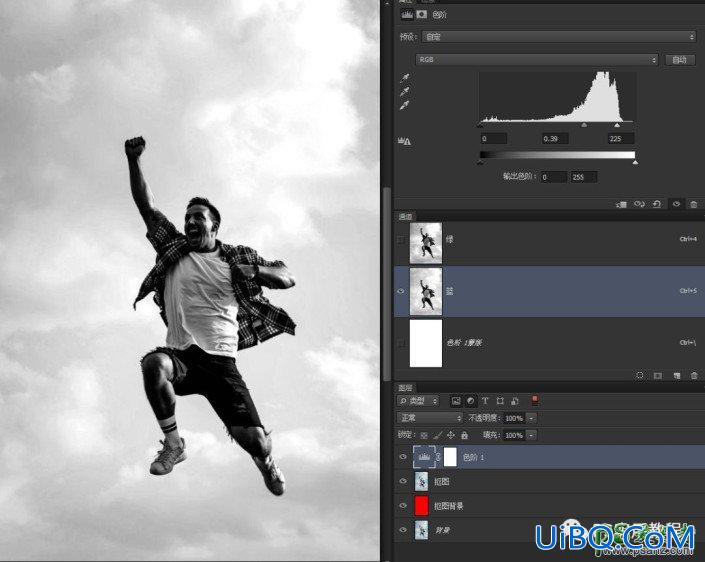Click the histogram warning recalculate icon
The height and width of the screenshot is (562, 705).
pyautogui.click(x=404, y=141)
